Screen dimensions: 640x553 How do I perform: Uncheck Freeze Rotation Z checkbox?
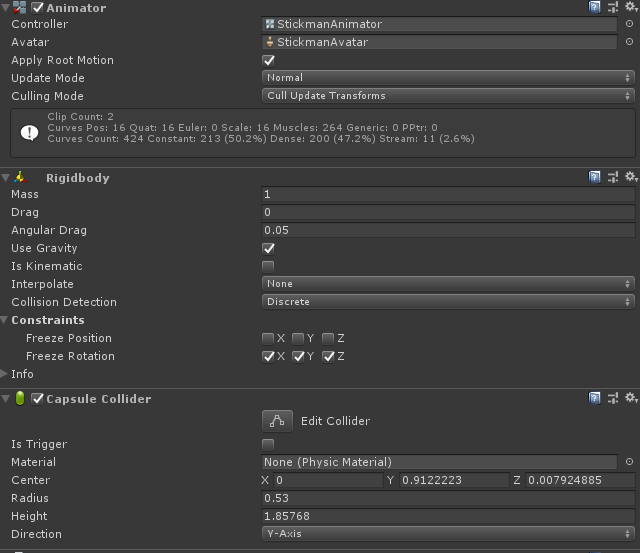328,356
